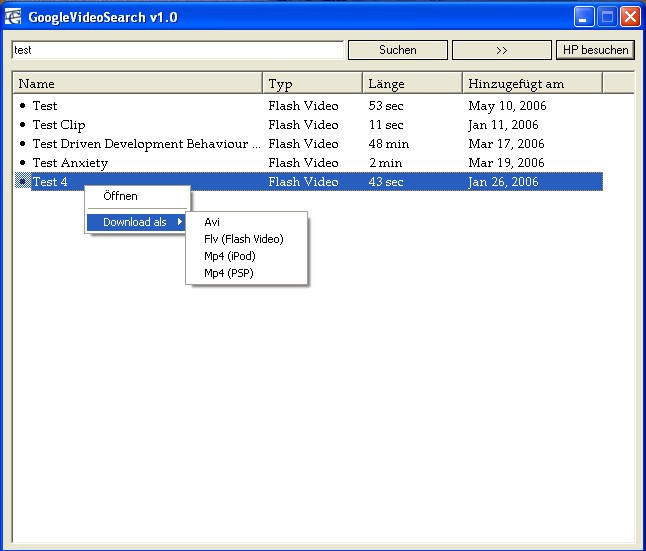
Task: Click the '53 sec' length cell
Action: pos(386,106)
